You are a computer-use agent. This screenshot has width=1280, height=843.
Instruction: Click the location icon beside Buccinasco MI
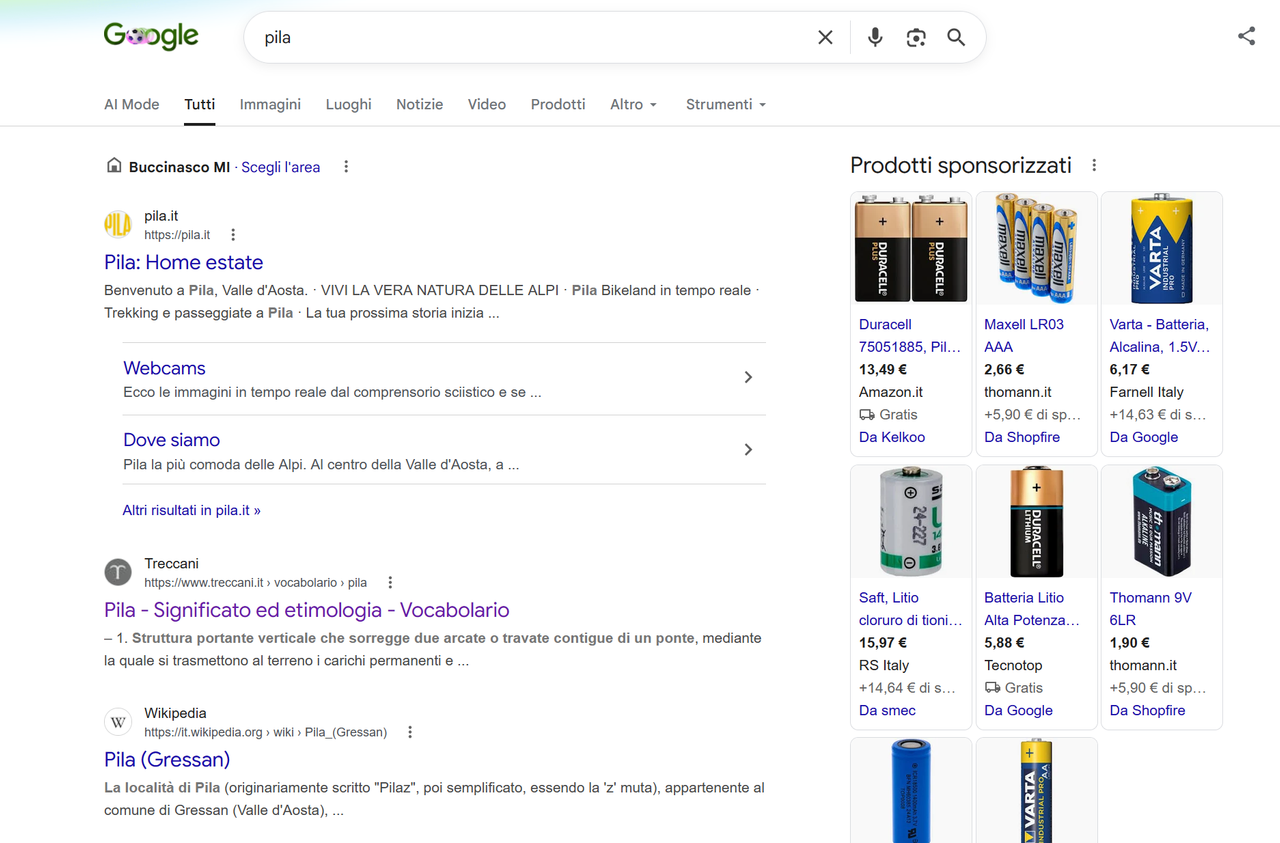click(114, 166)
